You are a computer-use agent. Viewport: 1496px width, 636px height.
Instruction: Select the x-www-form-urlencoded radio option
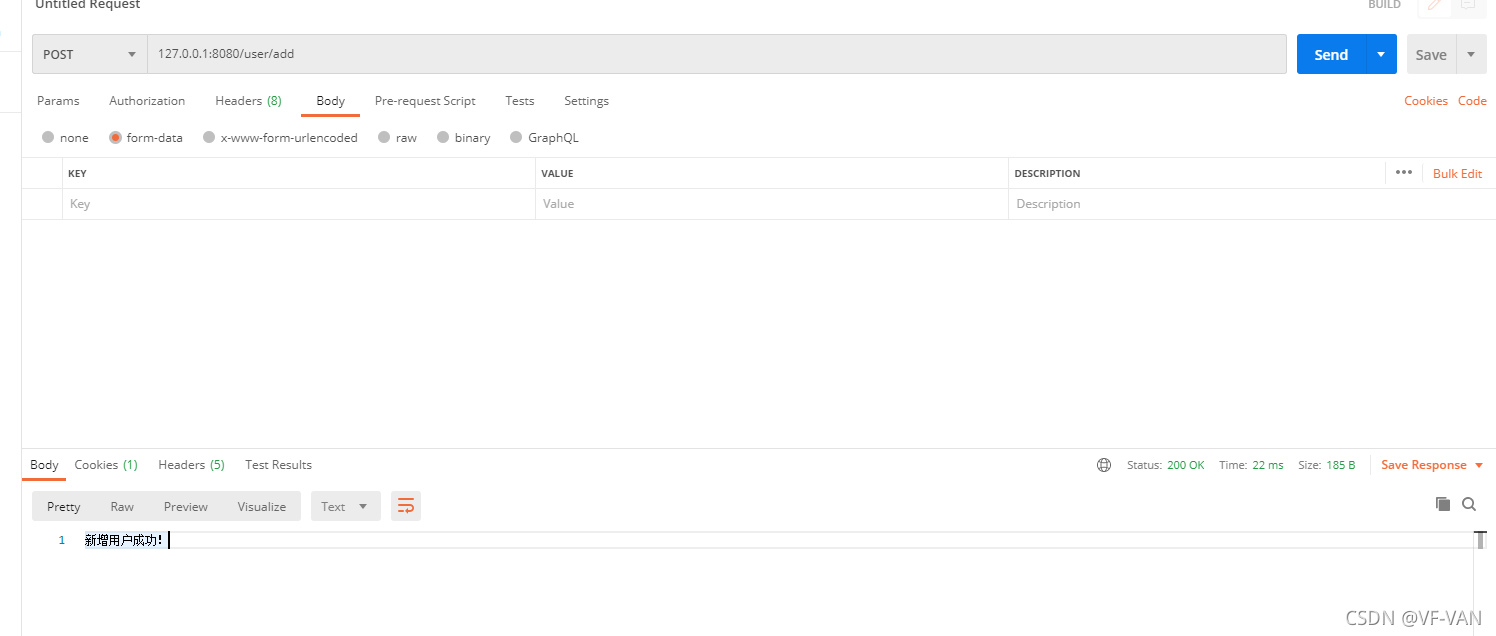(209, 137)
